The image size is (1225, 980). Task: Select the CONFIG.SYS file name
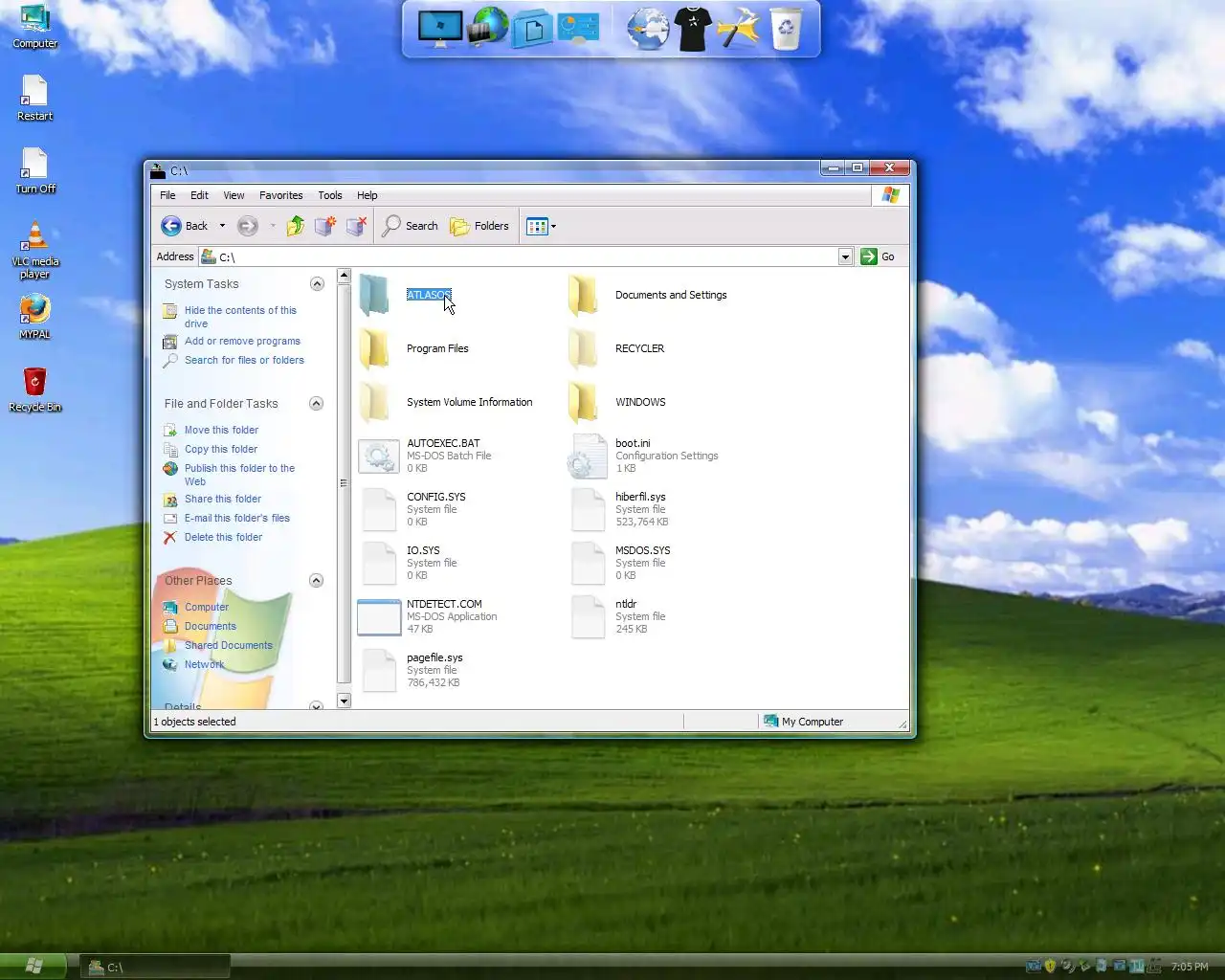pos(436,497)
